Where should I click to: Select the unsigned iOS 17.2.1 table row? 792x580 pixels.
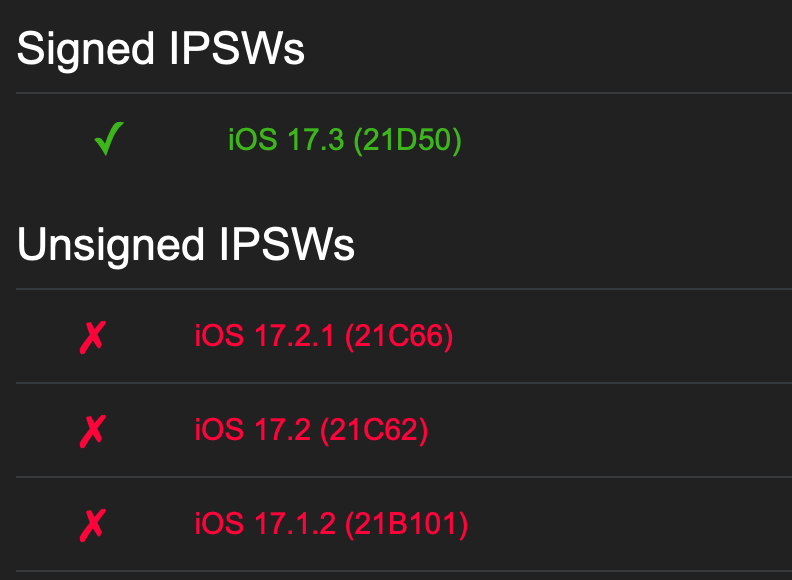(600, 336)
